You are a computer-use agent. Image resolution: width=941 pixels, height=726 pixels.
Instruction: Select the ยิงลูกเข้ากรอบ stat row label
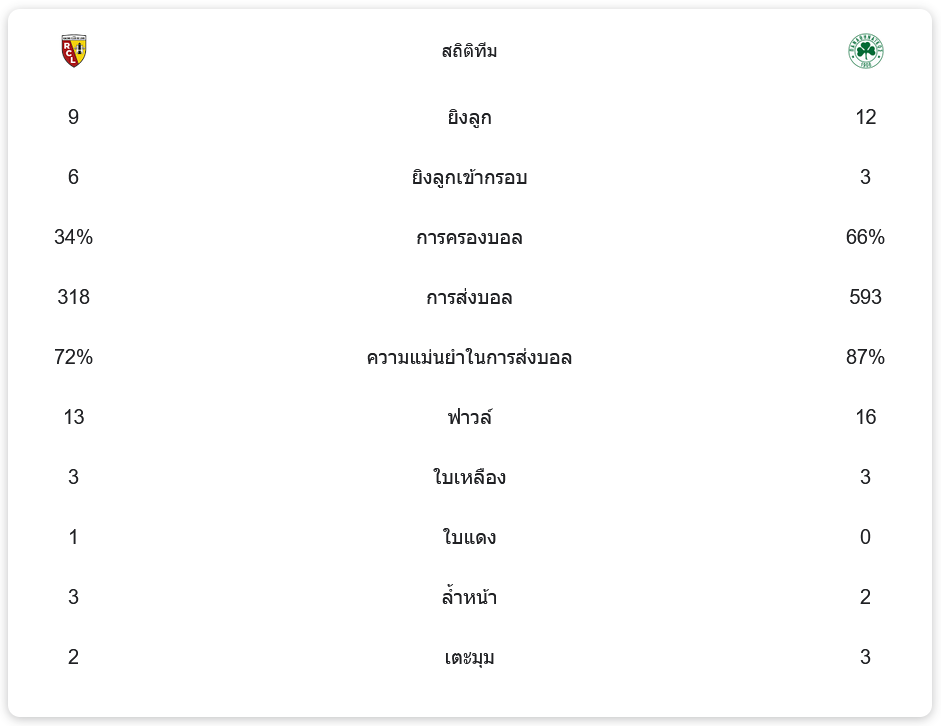pyautogui.click(x=469, y=178)
